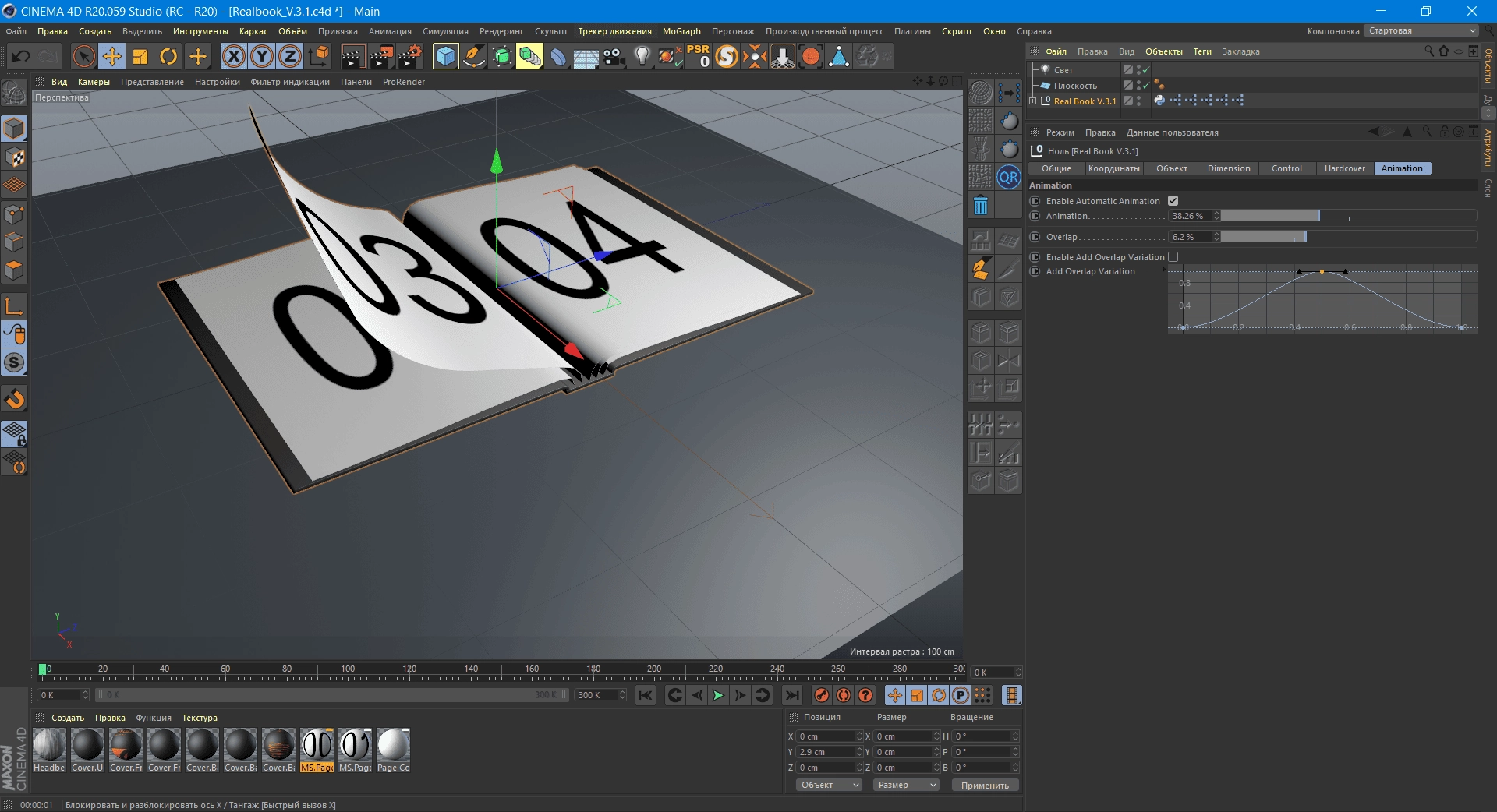Click the light bulb object icon

[642, 56]
